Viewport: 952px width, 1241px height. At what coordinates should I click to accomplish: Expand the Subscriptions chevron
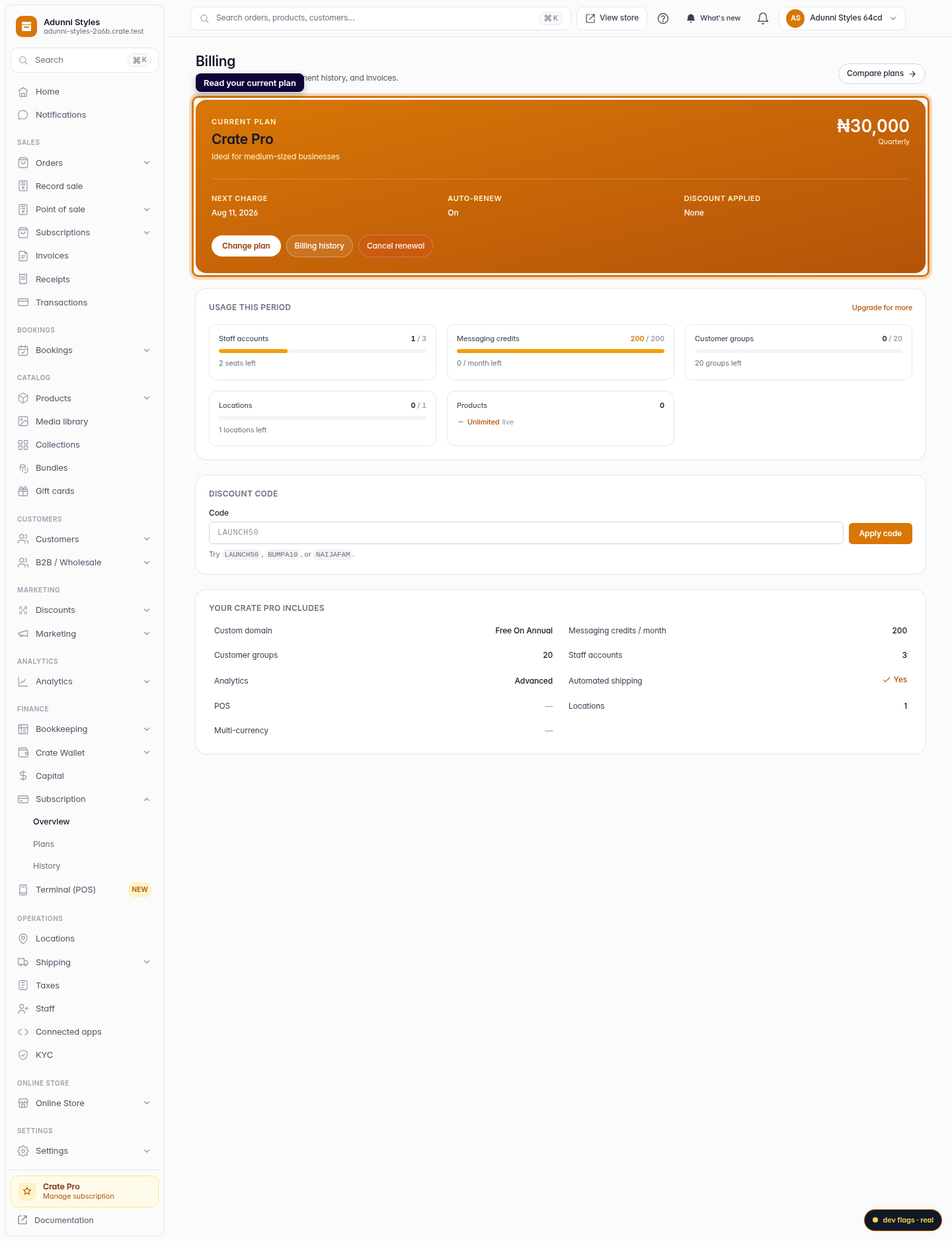(147, 233)
